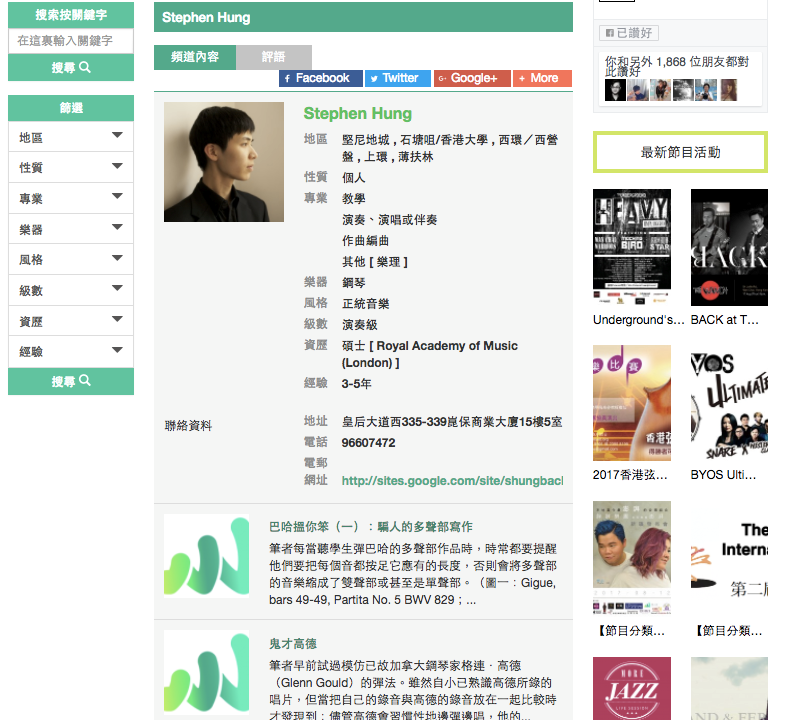This screenshot has height=720, width=785.
Task: Open the 樂器 filter dropdown
Action: [71, 229]
